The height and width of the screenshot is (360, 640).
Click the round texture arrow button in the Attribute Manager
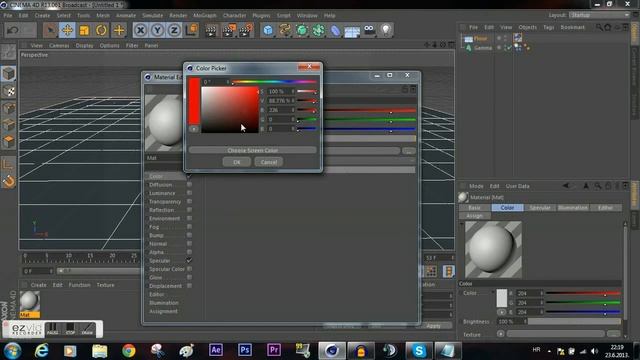click(x=501, y=334)
